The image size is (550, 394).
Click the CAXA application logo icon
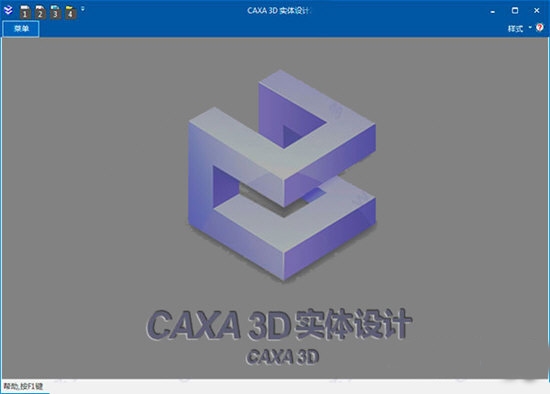[8, 10]
